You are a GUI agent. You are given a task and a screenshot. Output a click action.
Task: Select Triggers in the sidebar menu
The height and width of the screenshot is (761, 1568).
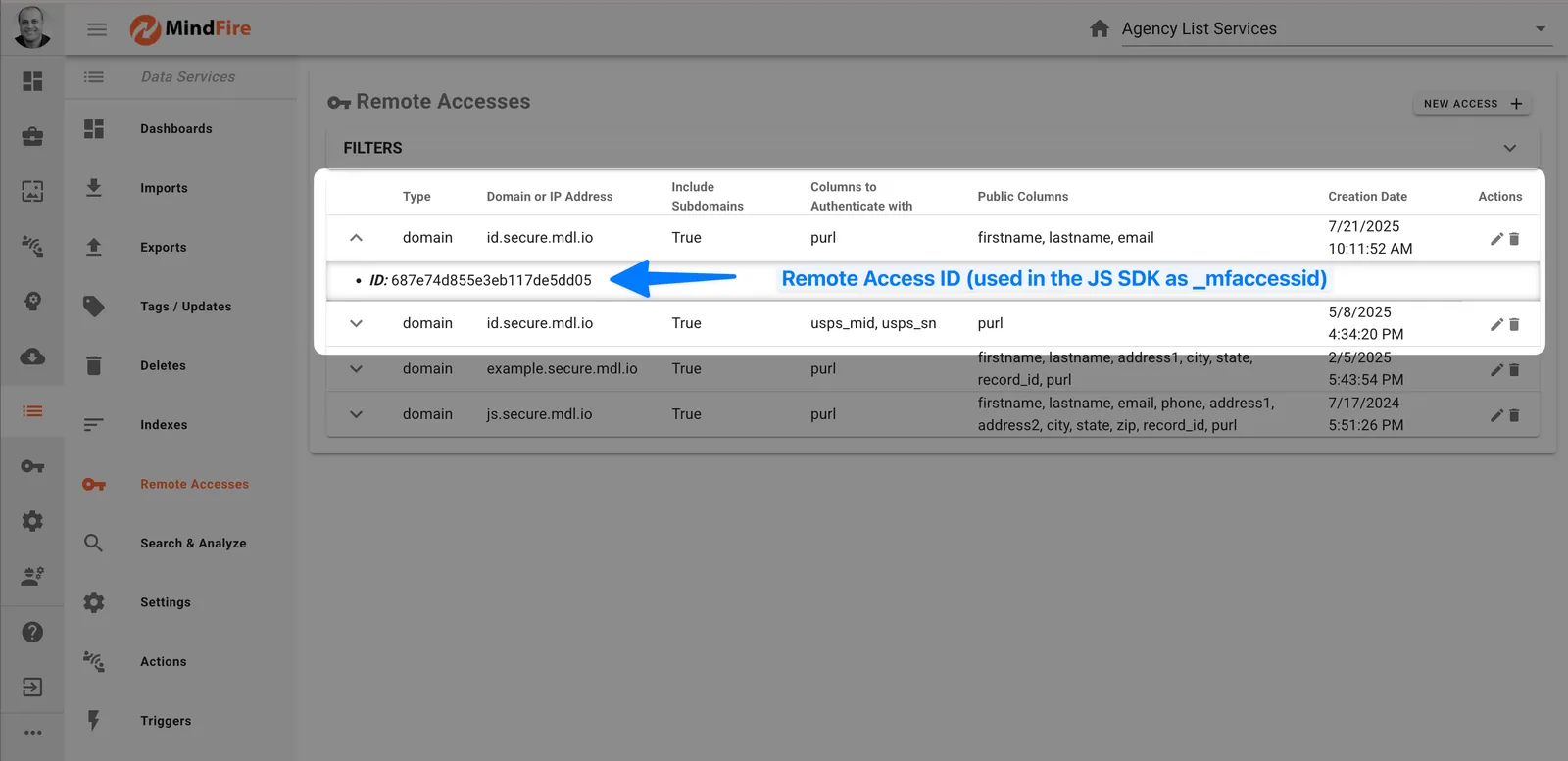166,721
